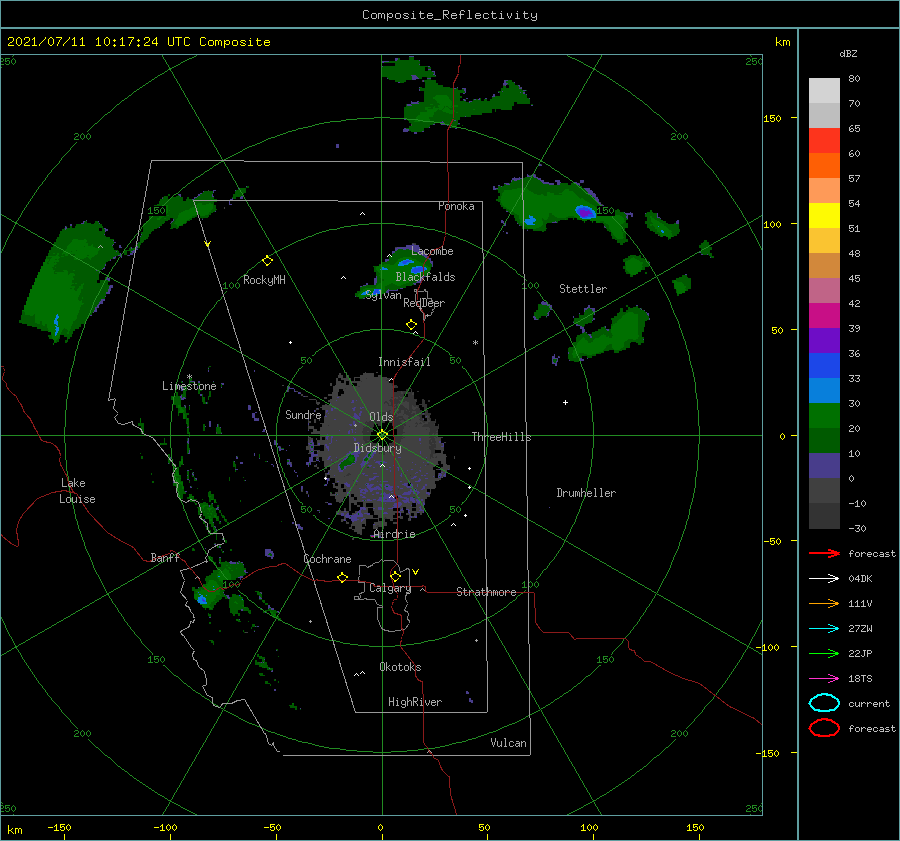Click the dBZ legend heading

[x=848, y=53]
